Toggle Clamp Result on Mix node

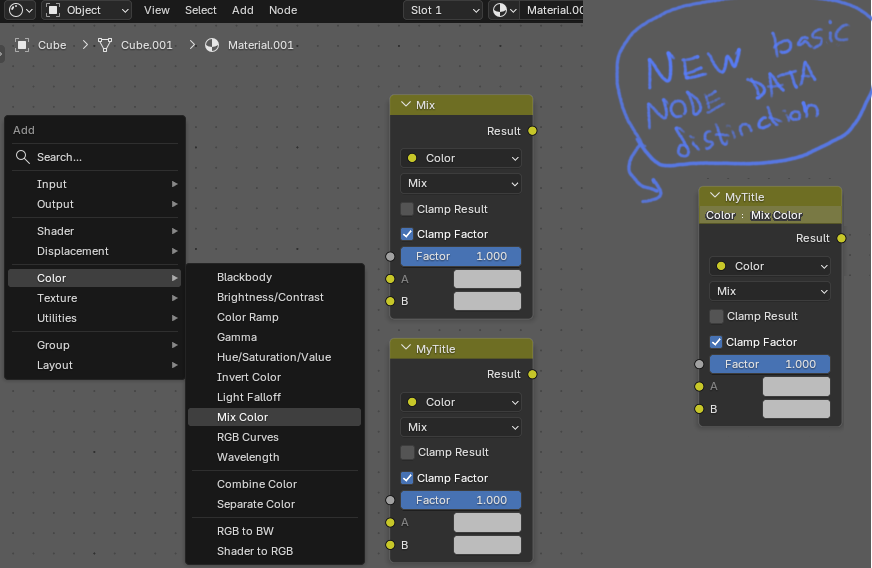pos(407,209)
